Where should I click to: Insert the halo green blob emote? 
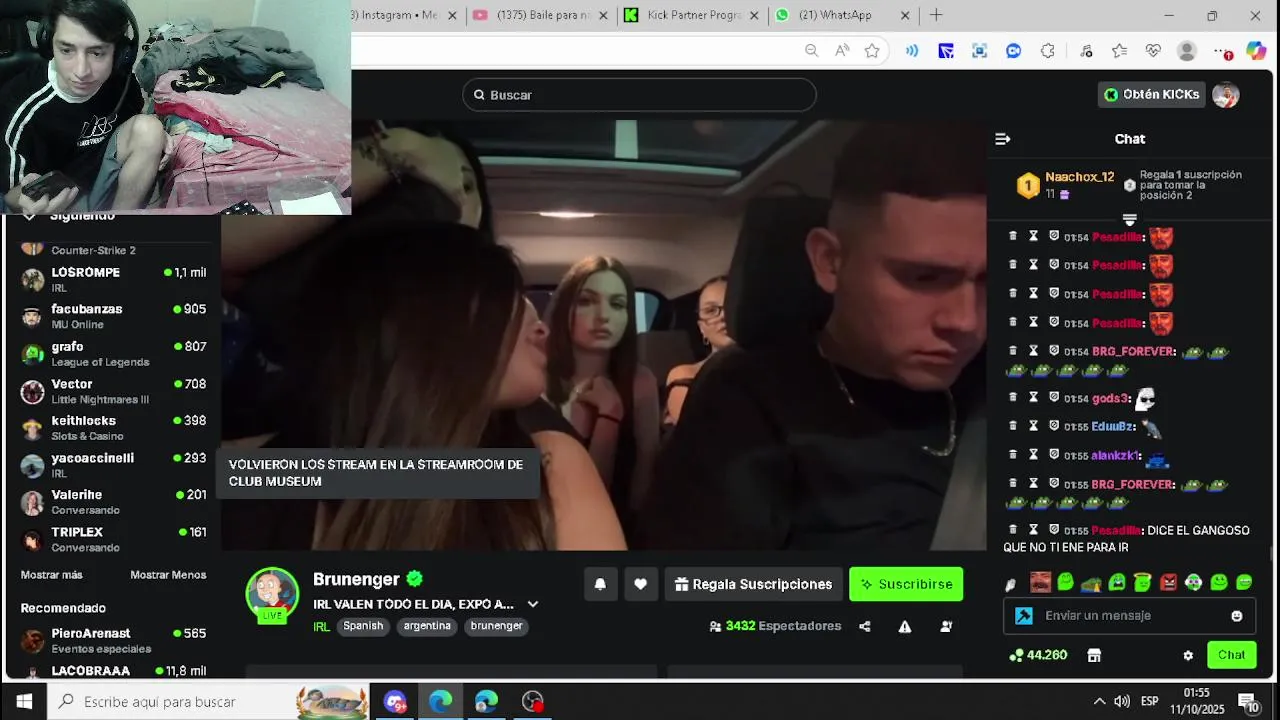point(1143,582)
